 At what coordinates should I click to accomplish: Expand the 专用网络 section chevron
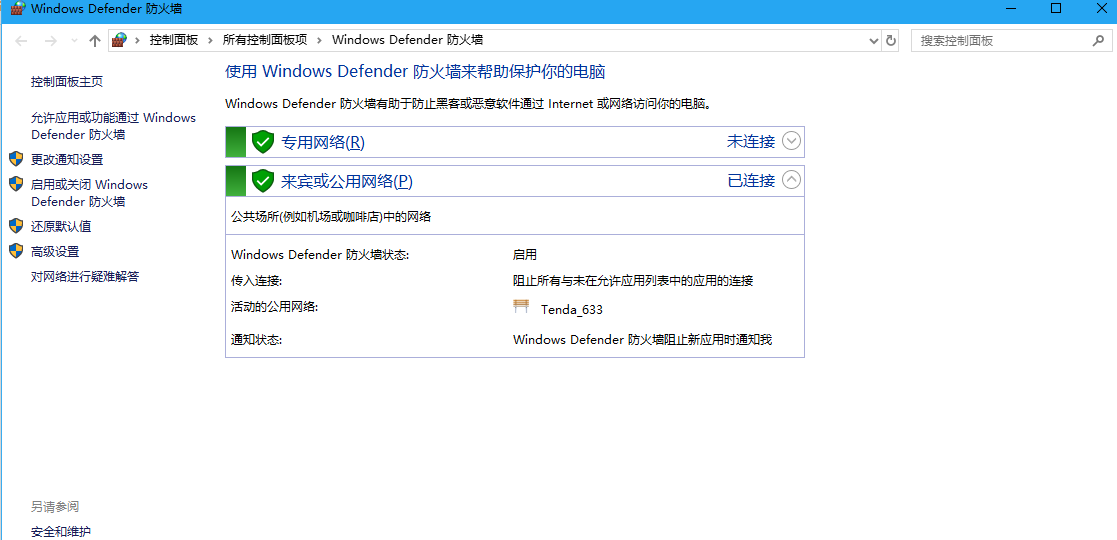click(x=791, y=141)
